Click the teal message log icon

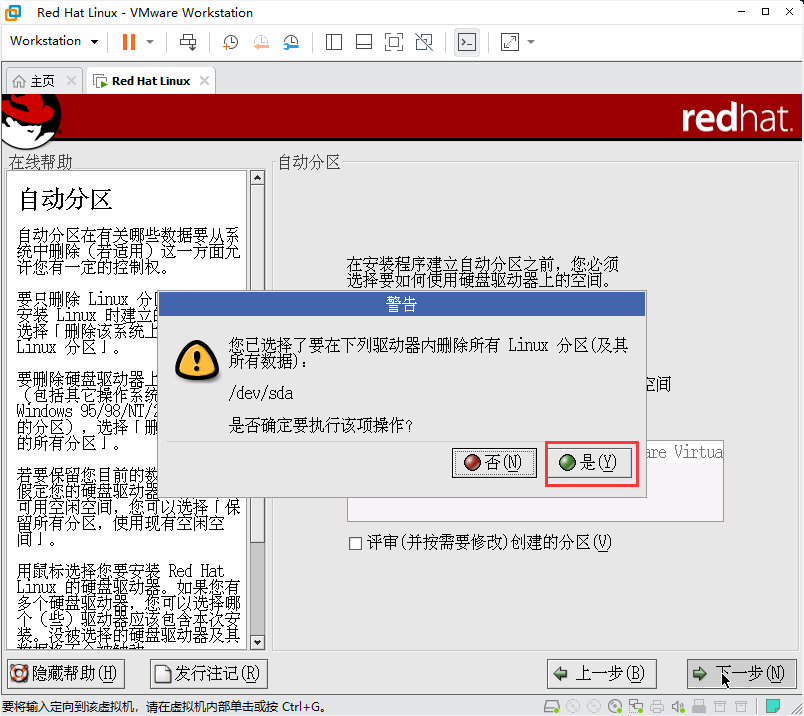pyautogui.click(x=773, y=706)
